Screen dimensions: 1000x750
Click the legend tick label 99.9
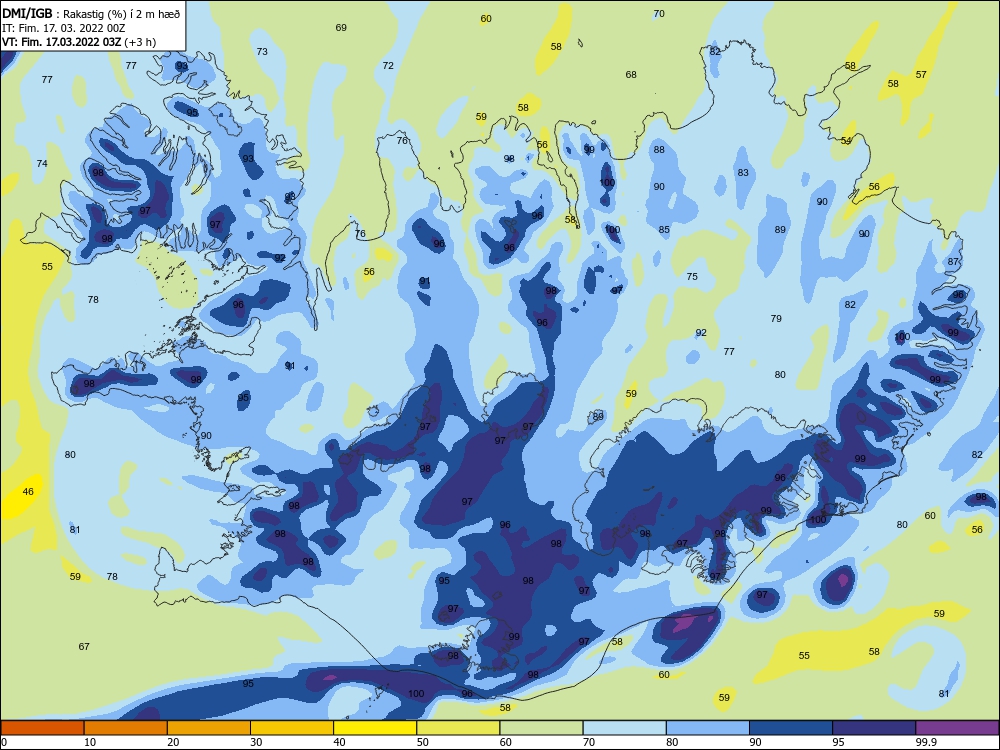tap(925, 742)
